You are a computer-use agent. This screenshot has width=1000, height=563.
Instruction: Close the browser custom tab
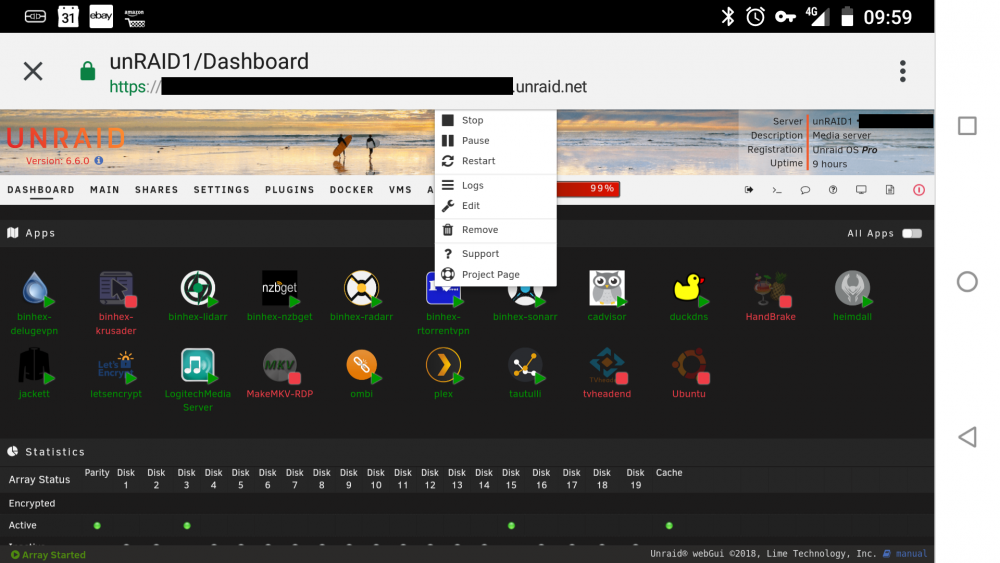[33, 71]
